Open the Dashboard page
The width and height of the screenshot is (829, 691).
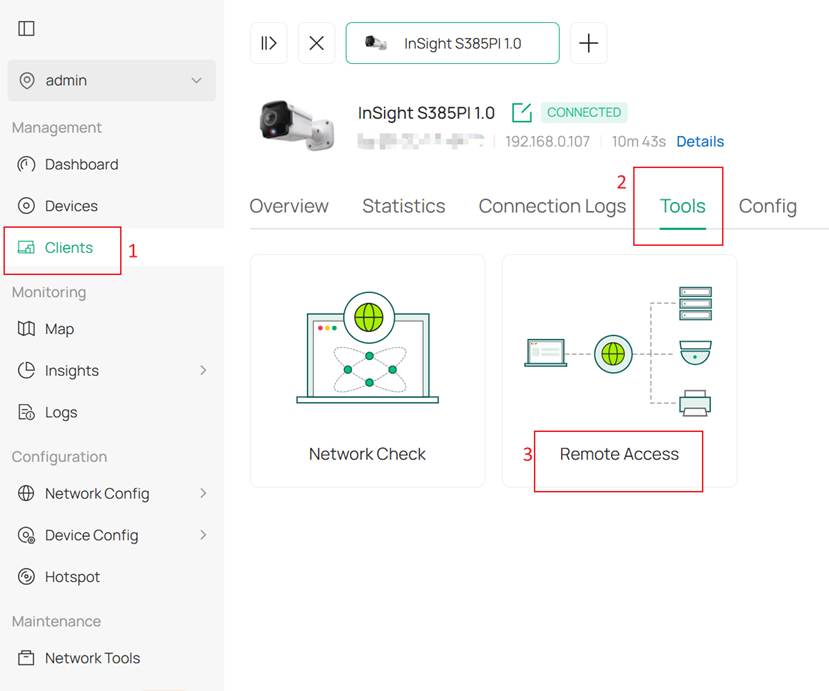(81, 164)
